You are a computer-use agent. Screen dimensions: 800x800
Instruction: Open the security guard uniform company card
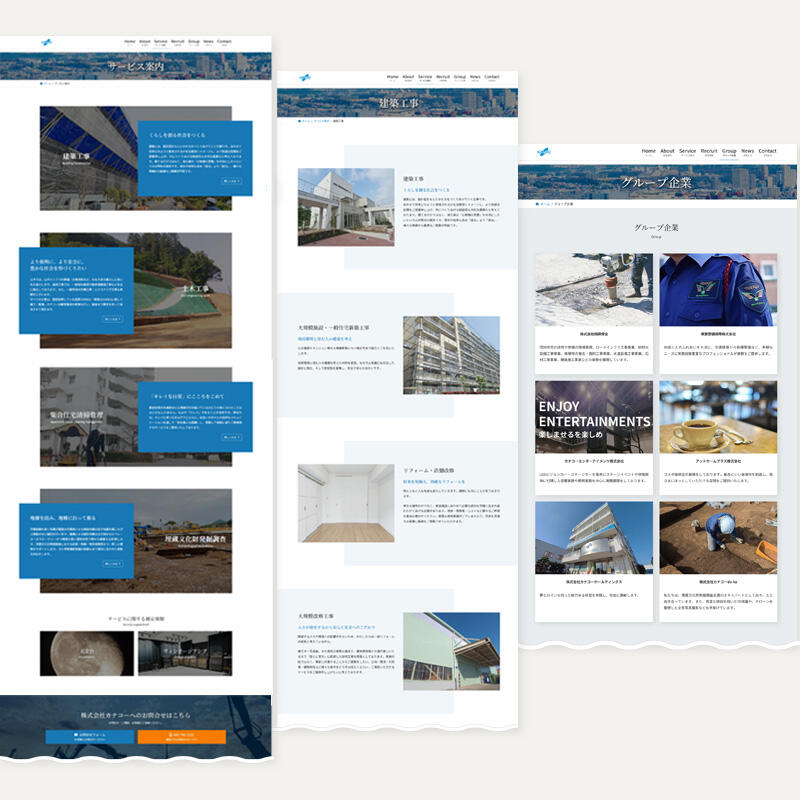click(718, 313)
